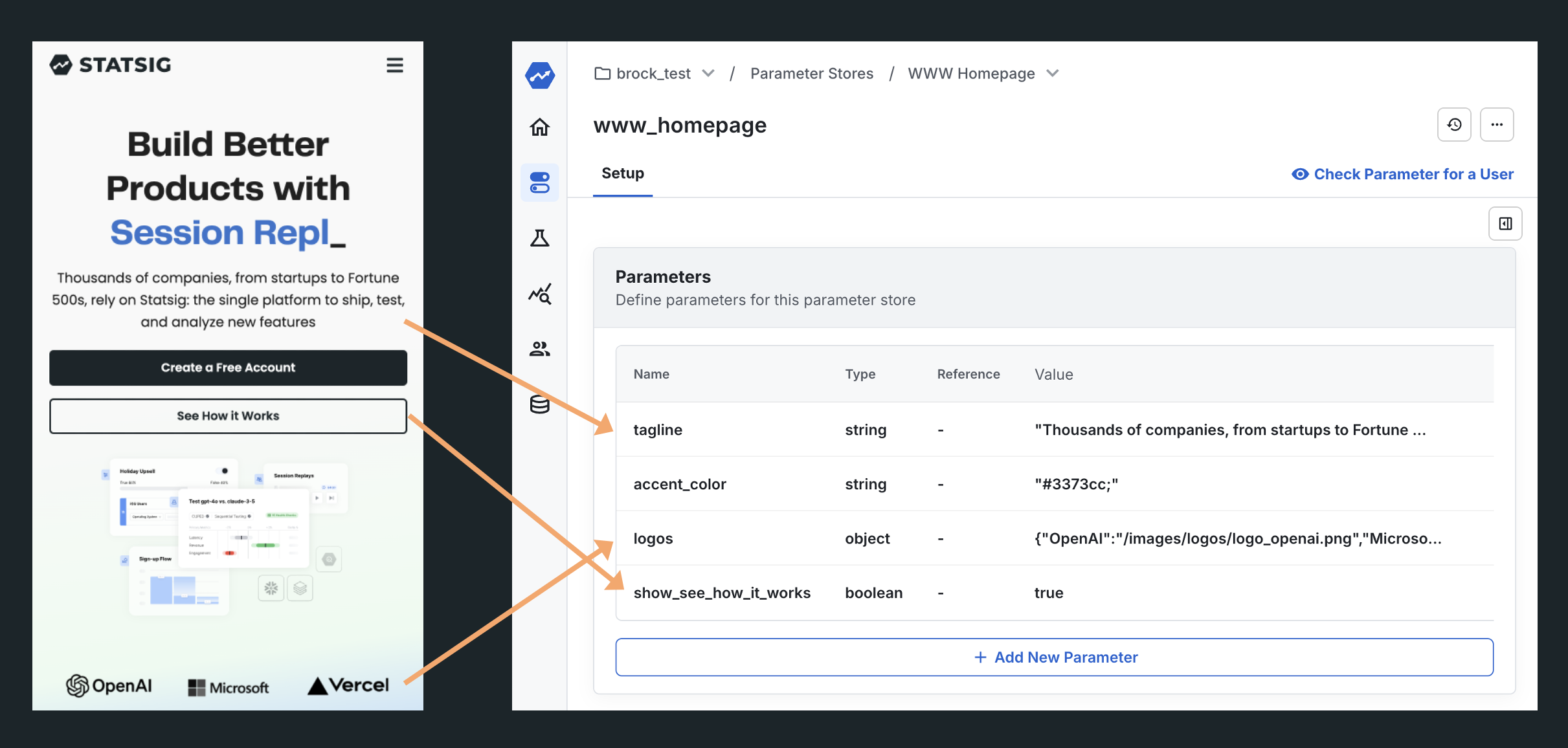Open Experiments via the flask icon
The image size is (1568, 748).
[x=539, y=238]
